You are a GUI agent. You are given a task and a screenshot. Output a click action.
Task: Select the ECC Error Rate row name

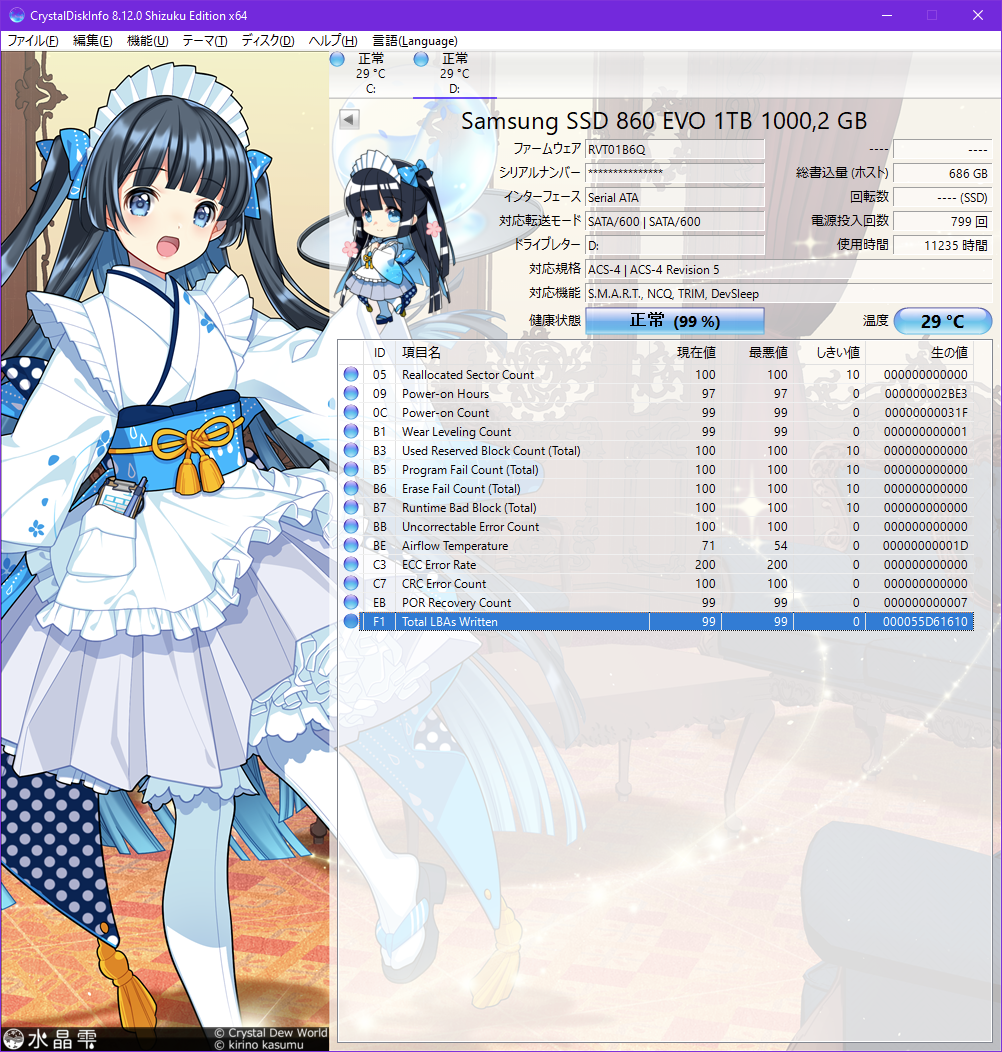click(x=439, y=565)
